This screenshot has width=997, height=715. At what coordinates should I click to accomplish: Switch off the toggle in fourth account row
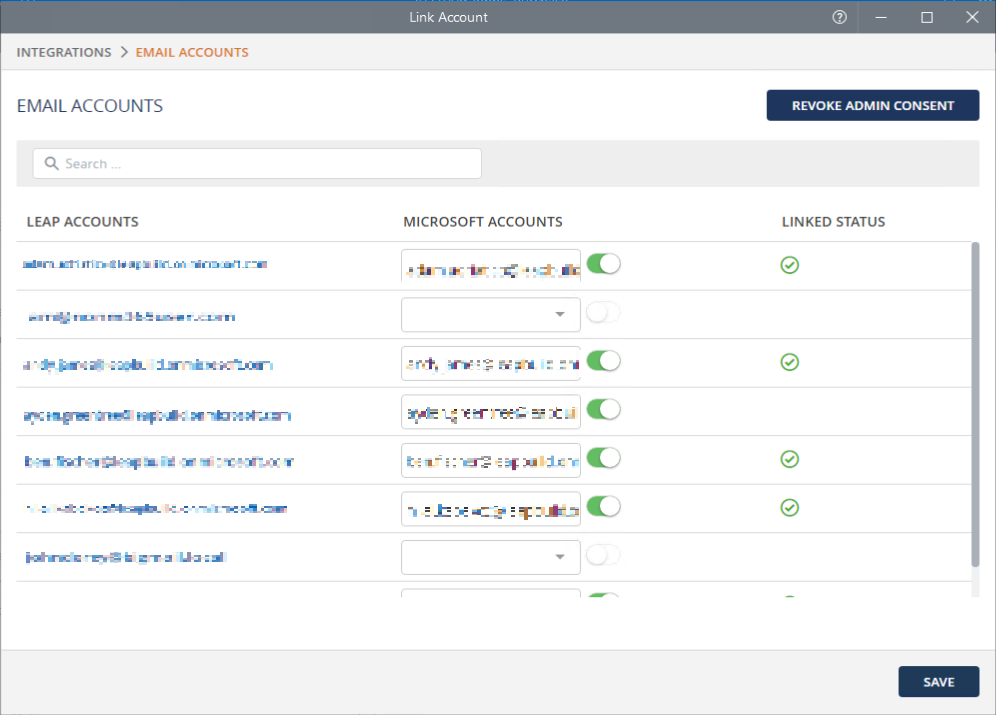(x=603, y=409)
